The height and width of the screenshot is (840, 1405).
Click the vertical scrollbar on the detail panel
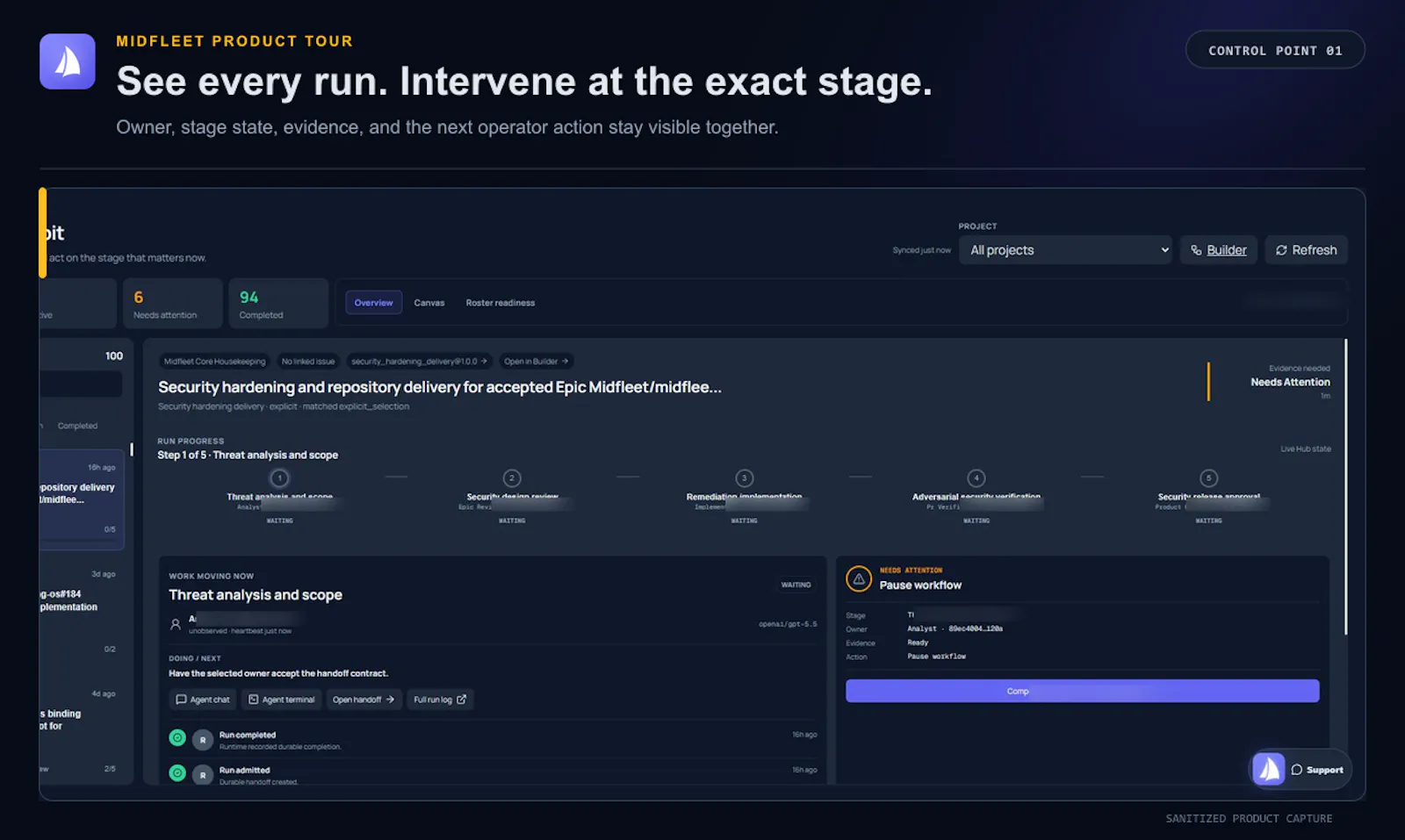point(1345,486)
